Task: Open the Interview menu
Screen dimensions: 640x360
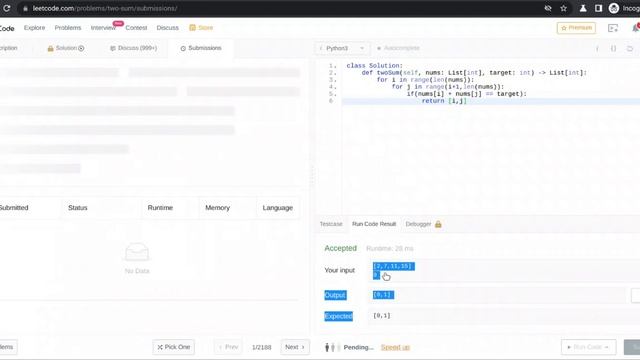Action: [103, 28]
